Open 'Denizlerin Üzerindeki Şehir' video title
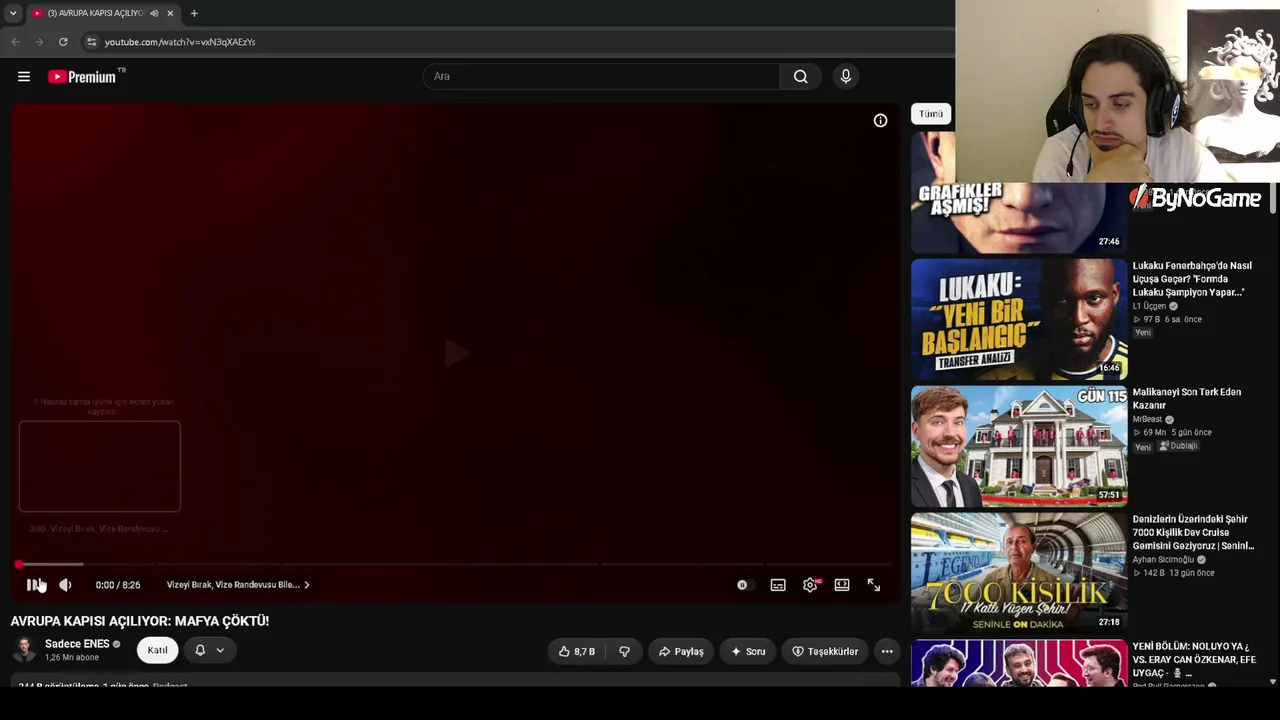This screenshot has width=1280, height=720. coord(1193,533)
